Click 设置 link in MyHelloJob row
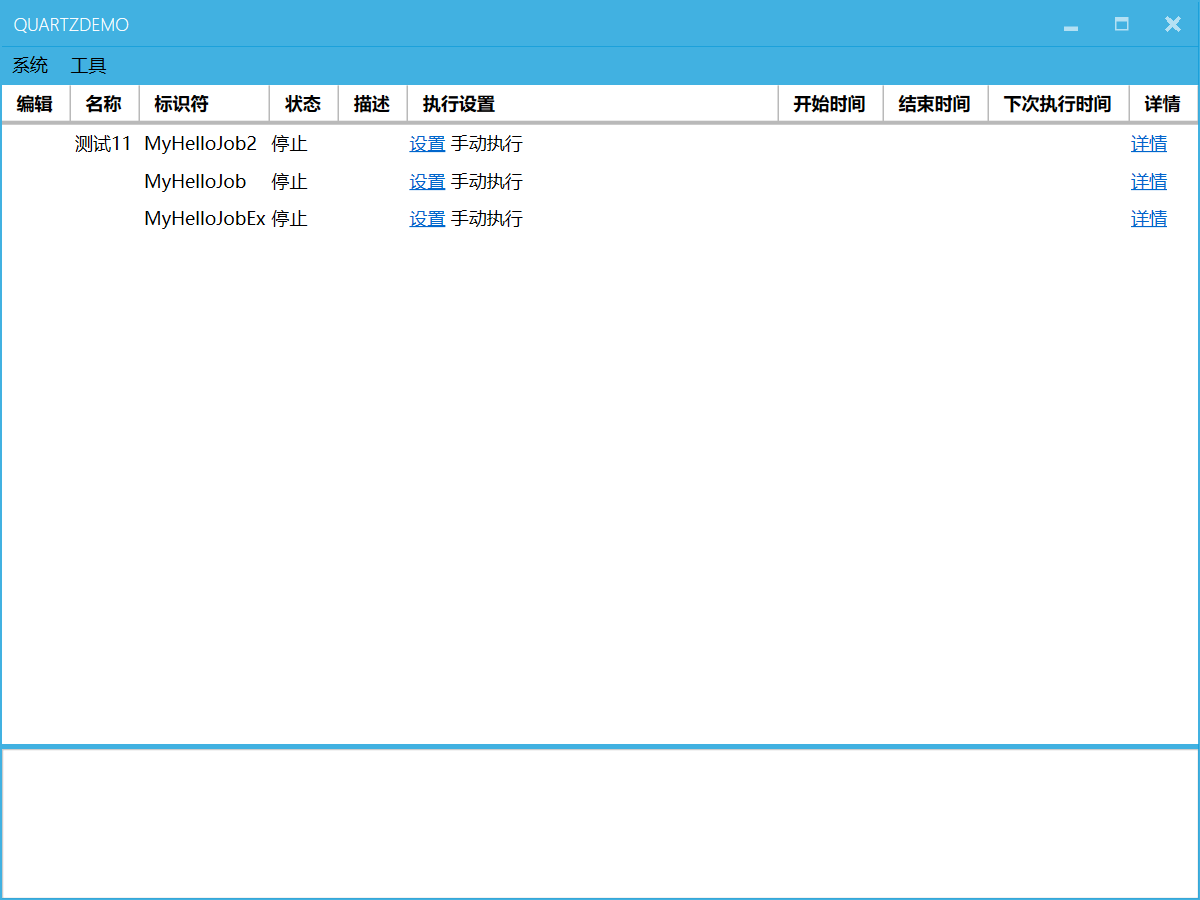This screenshot has width=1200, height=900. click(427, 182)
